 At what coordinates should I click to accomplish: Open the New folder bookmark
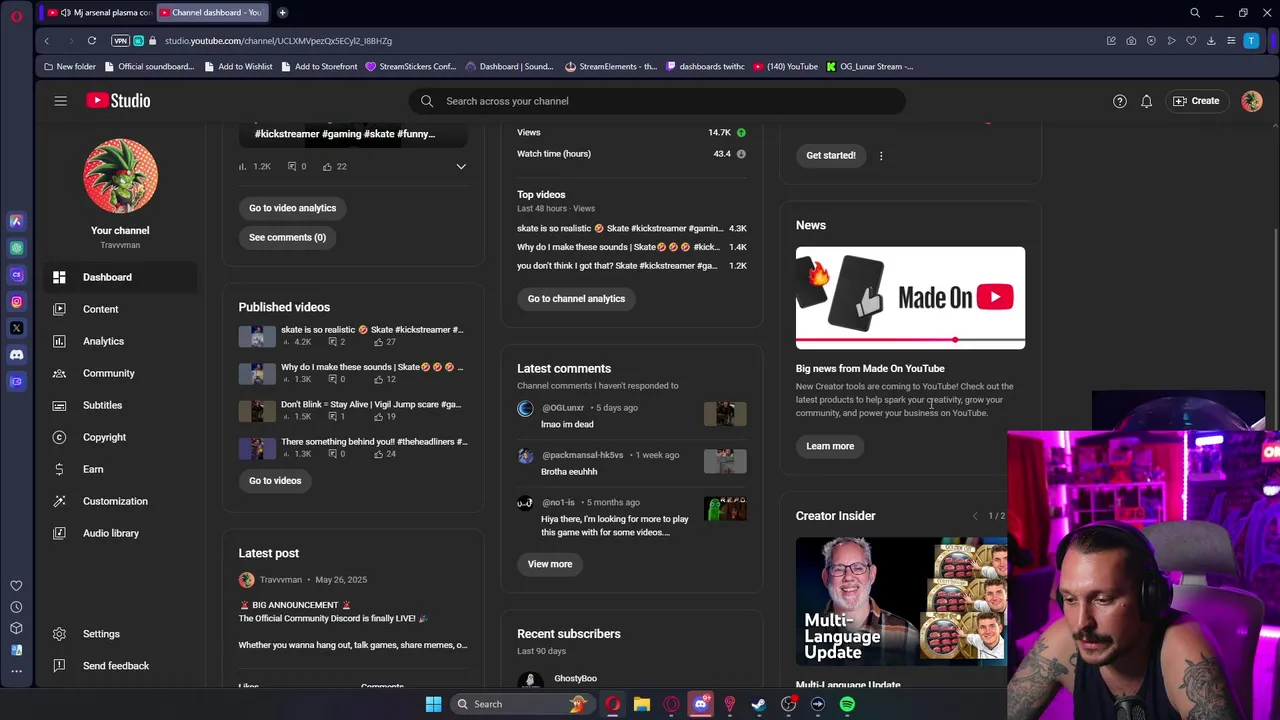pyautogui.click(x=69, y=67)
